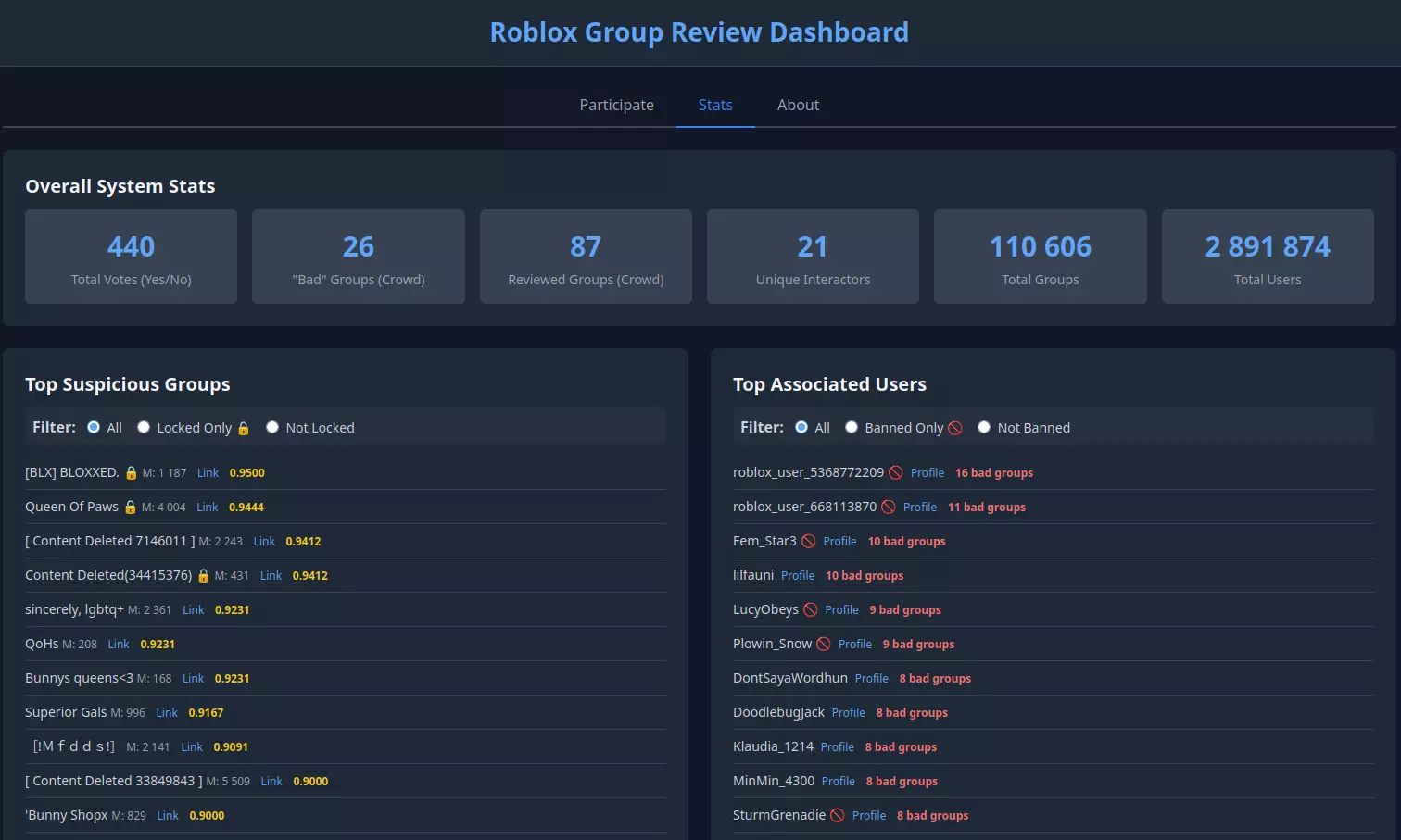Open the Link for 'Bunny Shopx

pos(168,816)
